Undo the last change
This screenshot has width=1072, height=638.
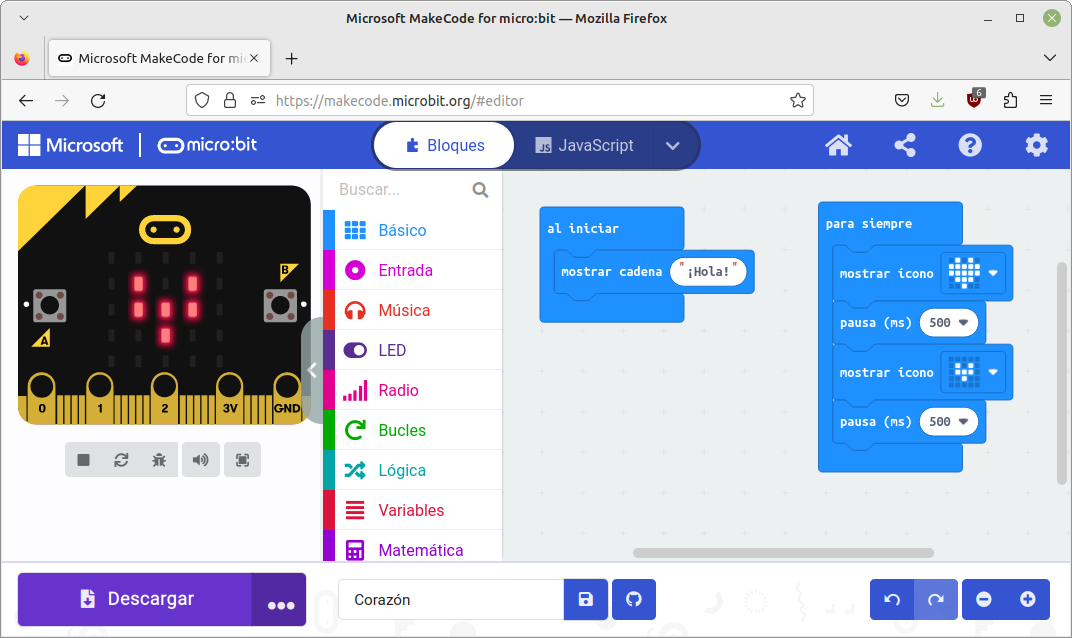point(892,600)
